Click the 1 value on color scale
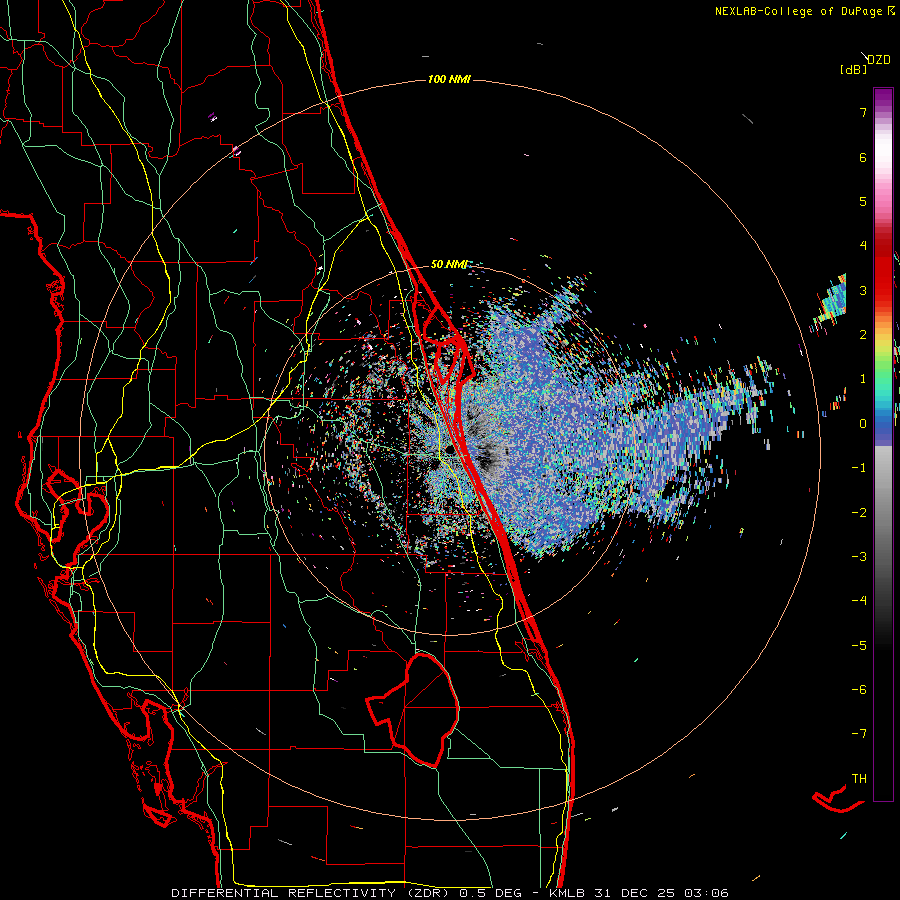900x900 pixels. 863,379
